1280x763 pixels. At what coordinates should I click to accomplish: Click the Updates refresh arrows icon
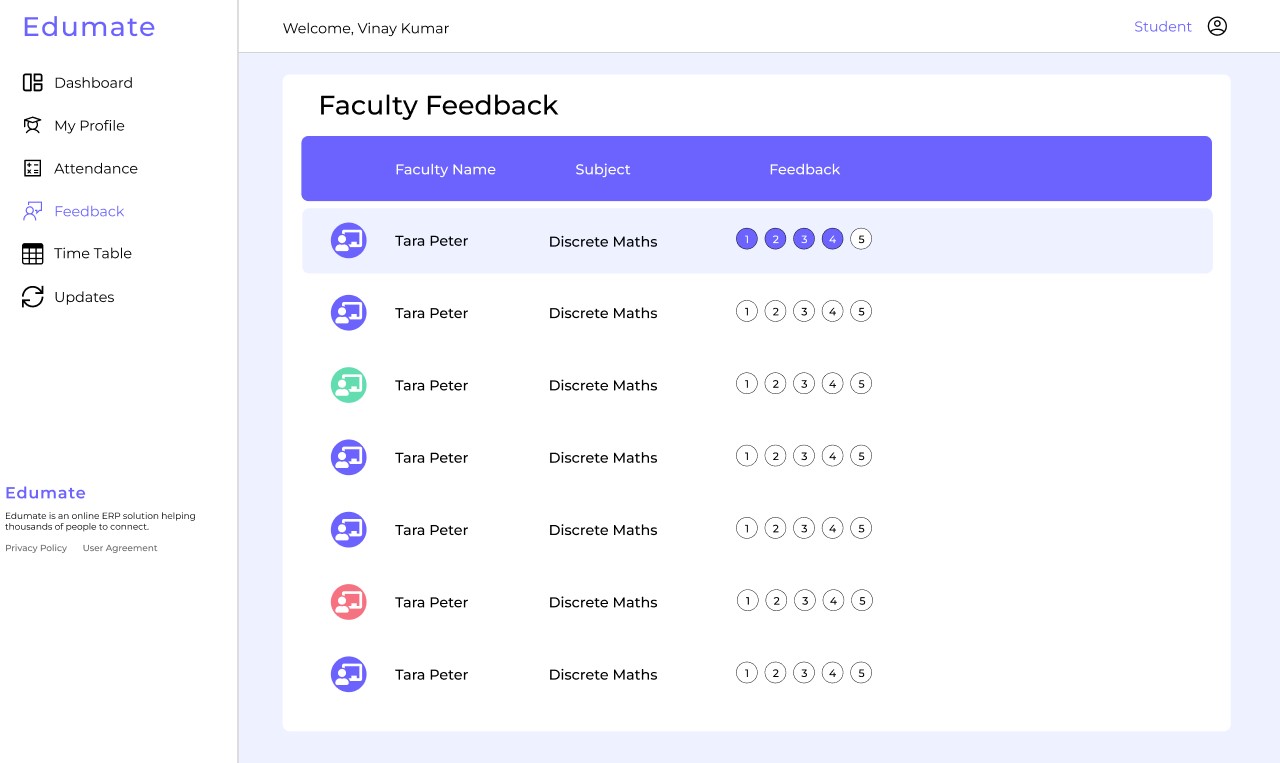tap(33, 297)
